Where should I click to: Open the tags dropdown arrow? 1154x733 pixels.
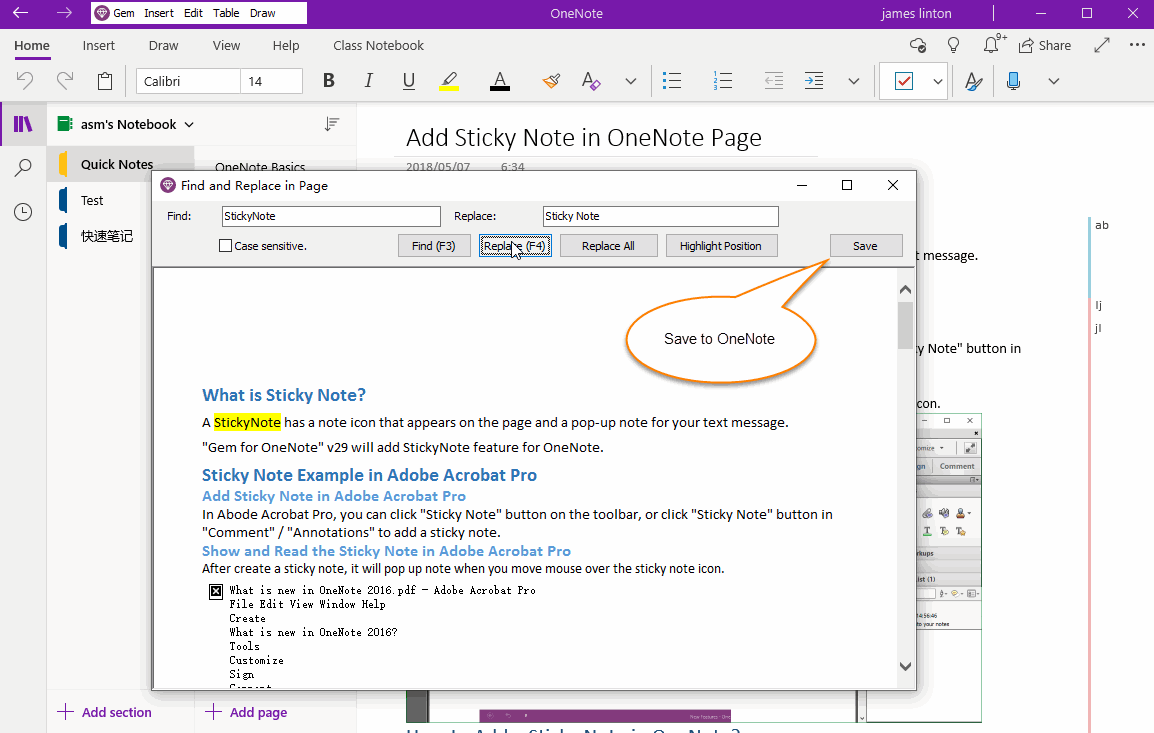938,81
